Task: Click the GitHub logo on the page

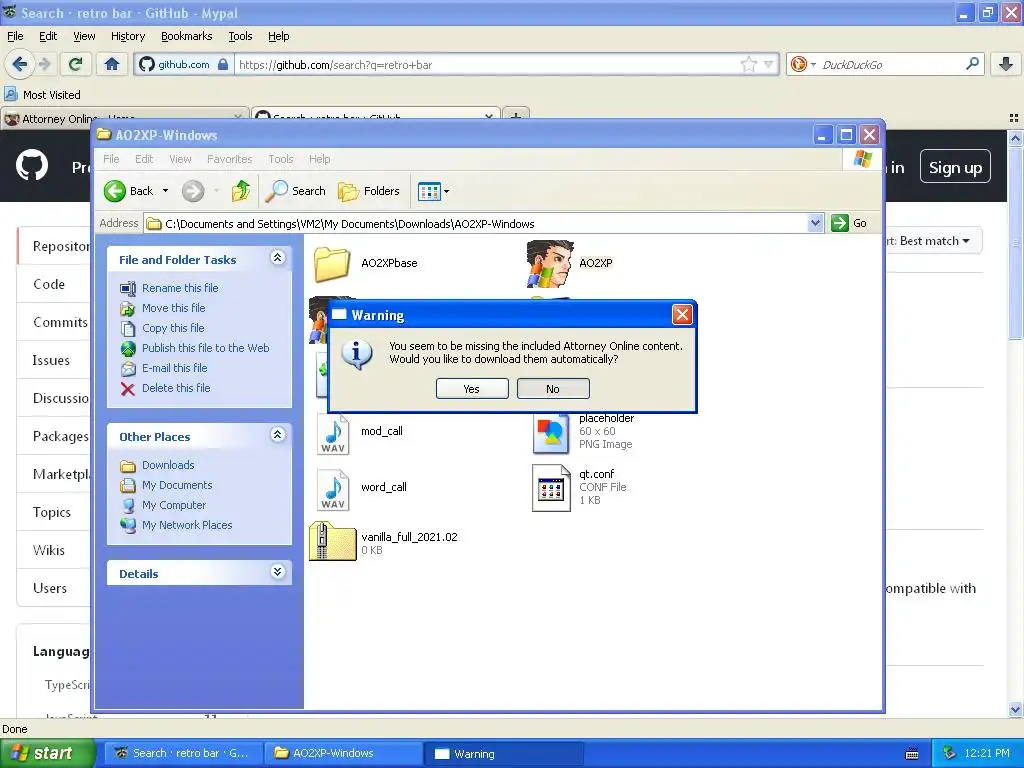Action: tap(31, 165)
